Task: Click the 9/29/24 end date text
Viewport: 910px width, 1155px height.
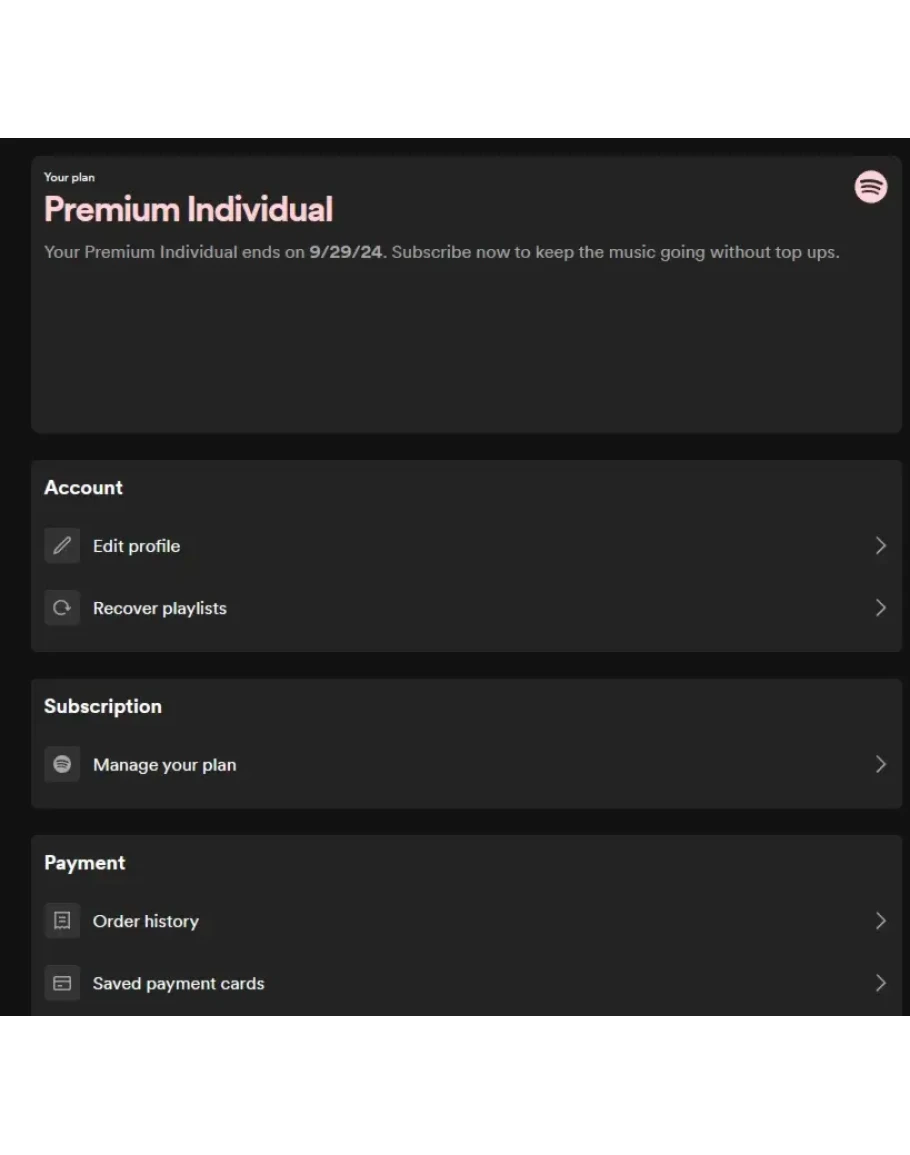Action: [x=346, y=252]
